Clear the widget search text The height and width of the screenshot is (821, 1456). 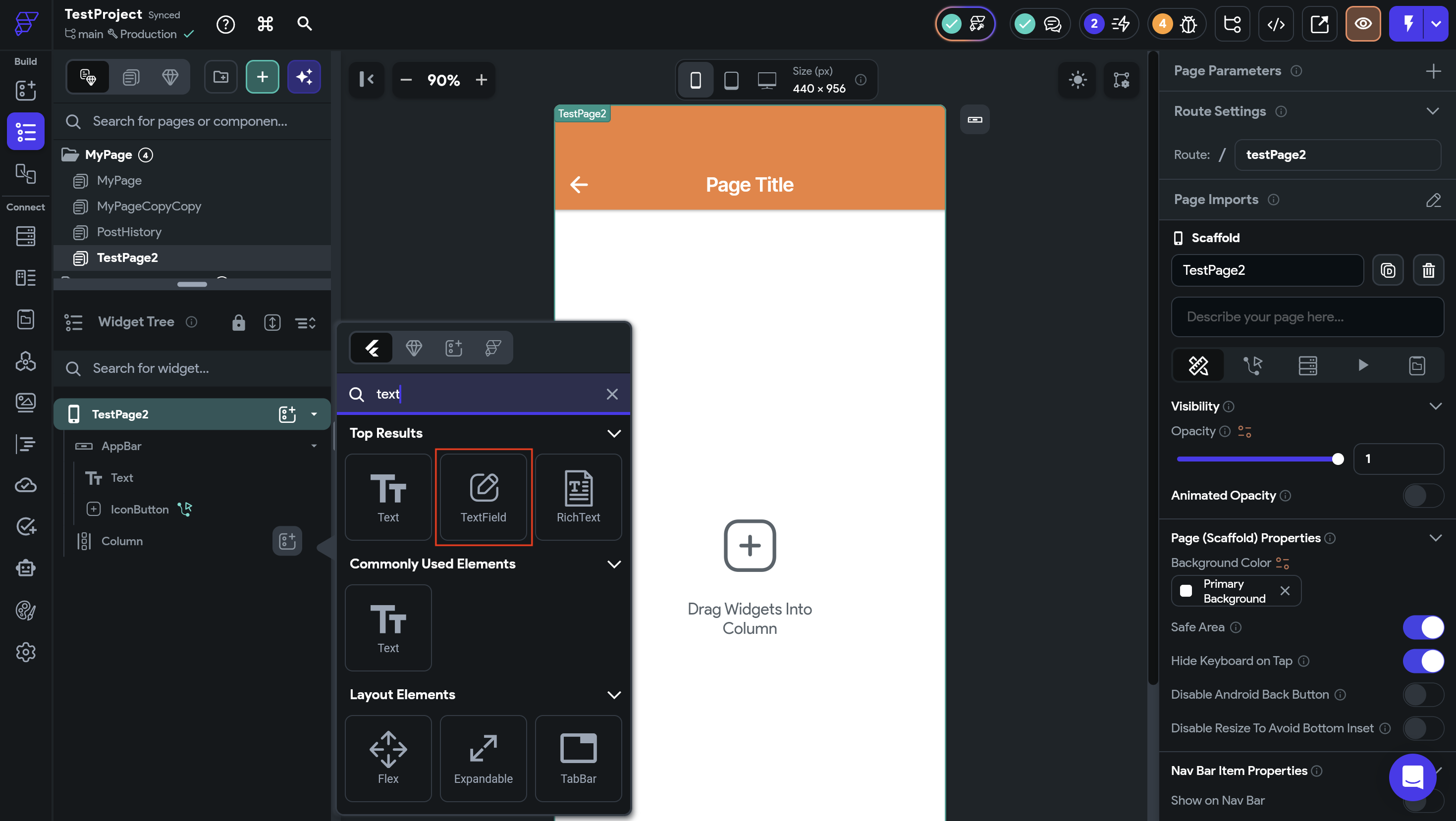611,394
